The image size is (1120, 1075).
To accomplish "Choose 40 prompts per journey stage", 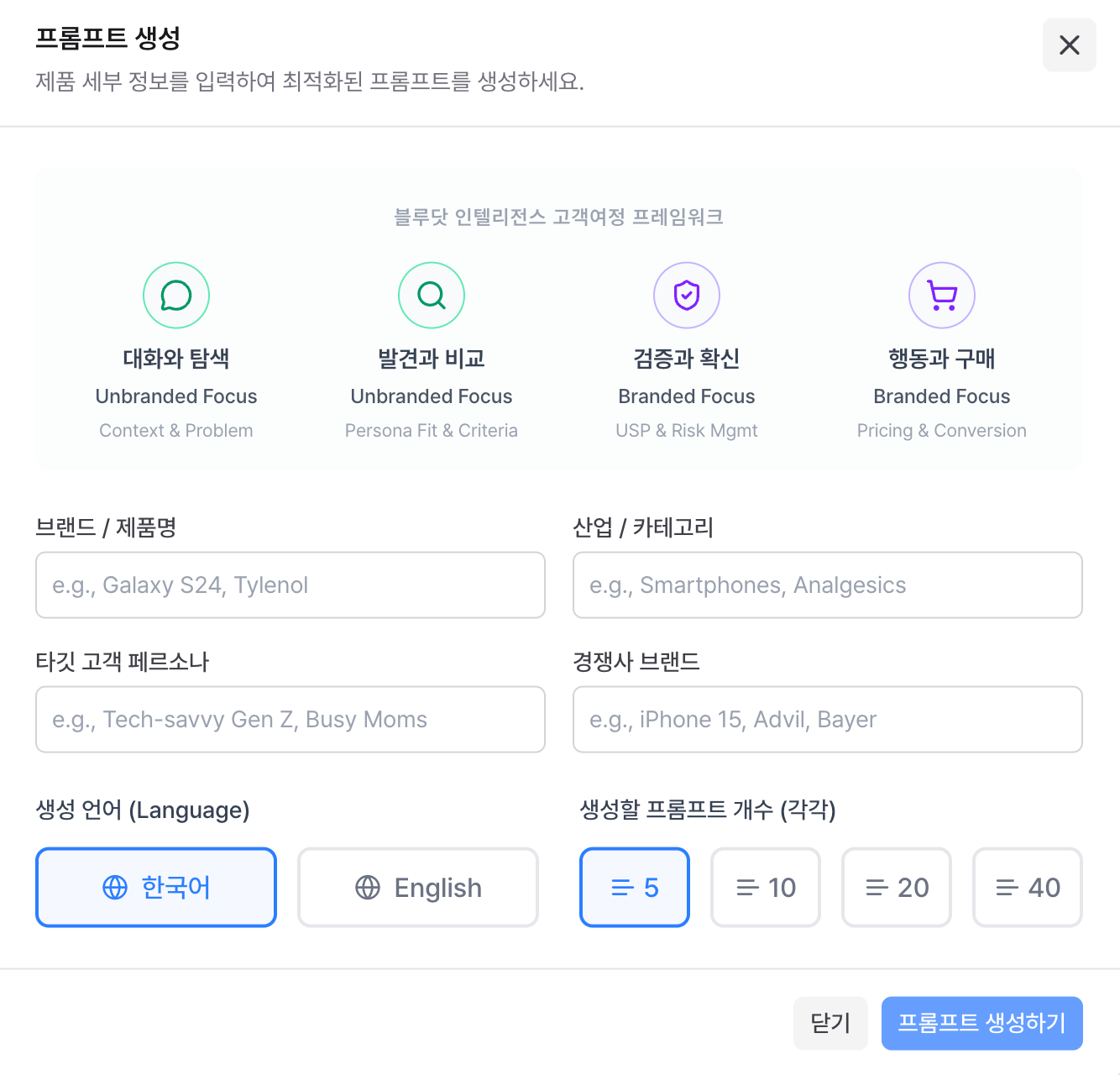I will [1027, 887].
